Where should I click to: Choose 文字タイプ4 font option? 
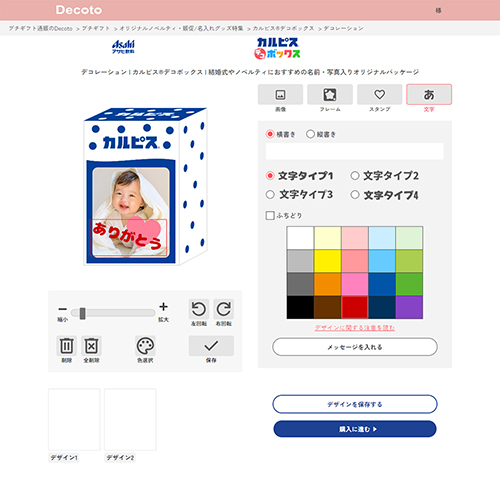[x=355, y=194]
